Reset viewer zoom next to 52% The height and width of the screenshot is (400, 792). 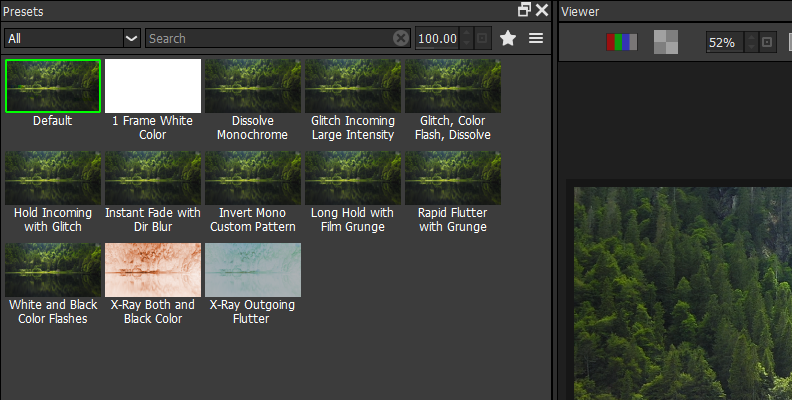pyautogui.click(x=767, y=42)
